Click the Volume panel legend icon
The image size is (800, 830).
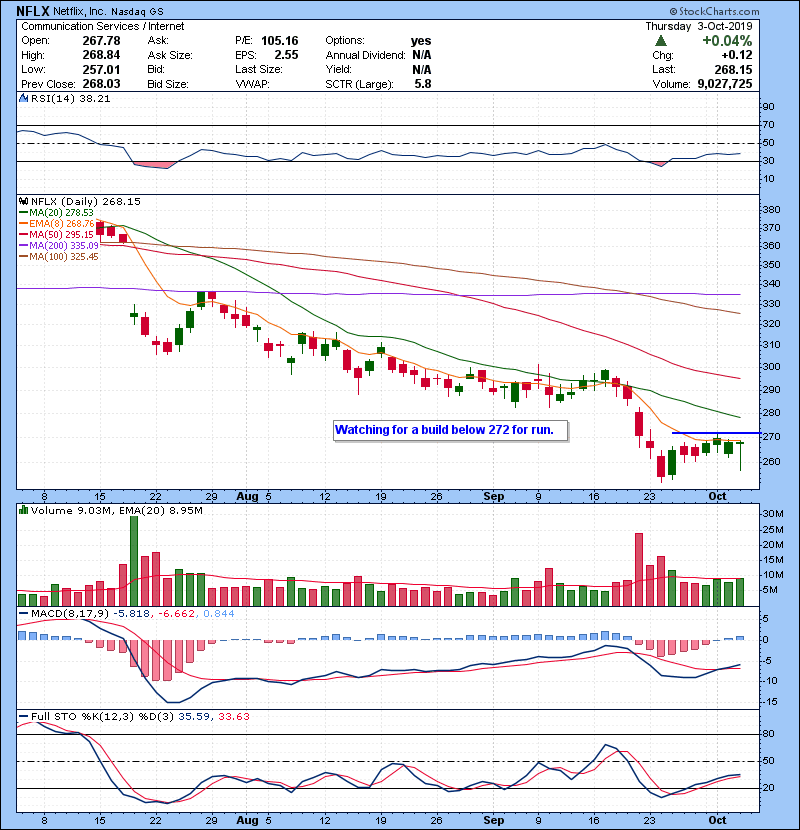(x=23, y=510)
